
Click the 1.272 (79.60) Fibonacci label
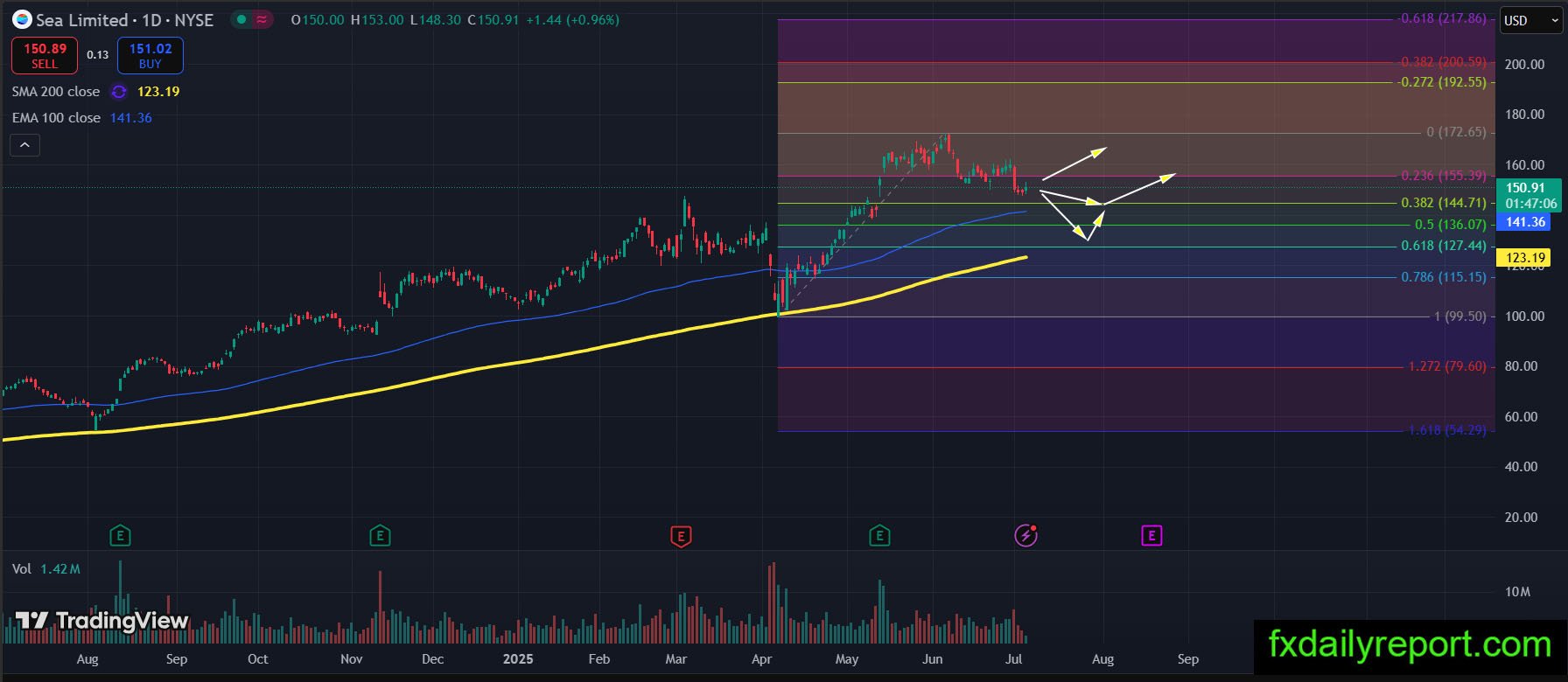click(1447, 366)
